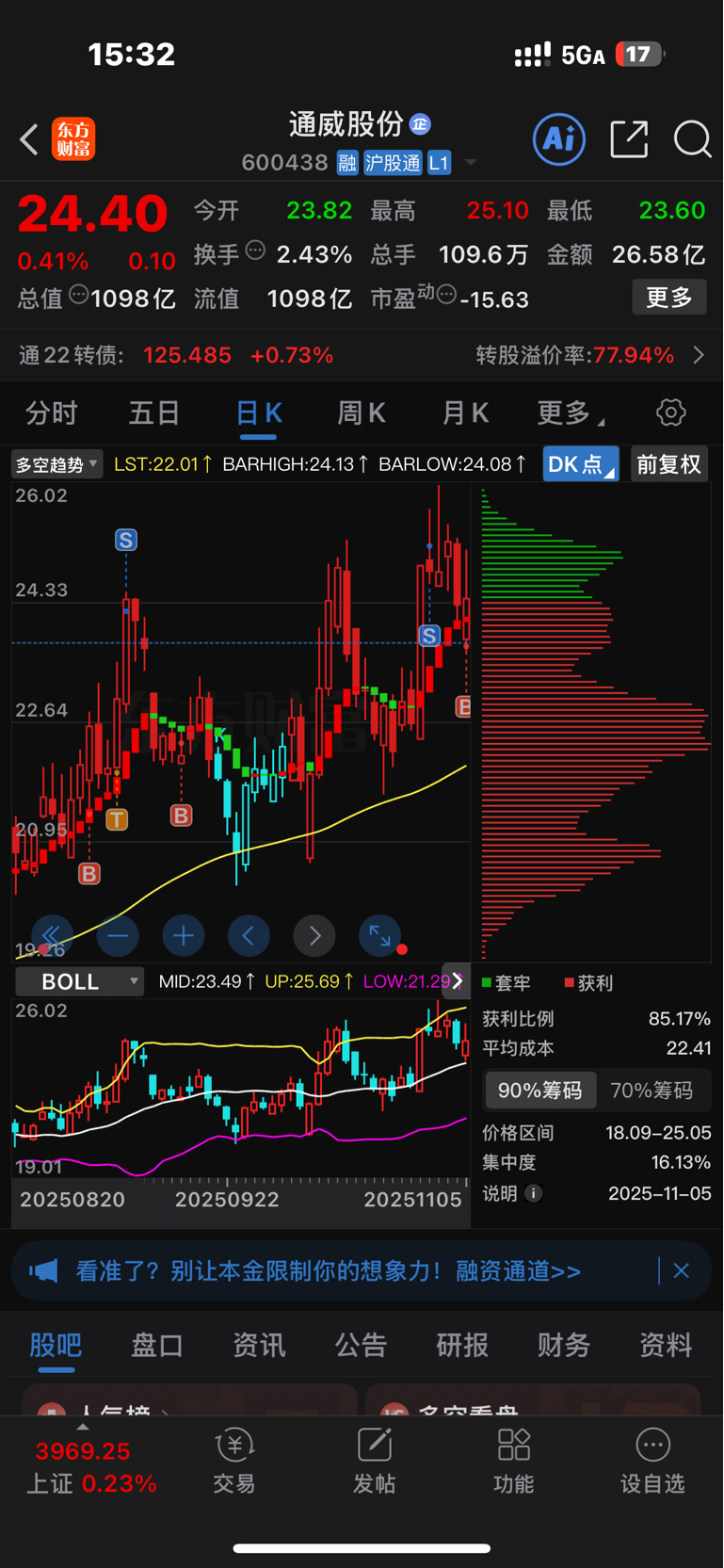724x1568 pixels.
Task: Tap the 上证 3969.25 index ticker
Action: tap(90, 1466)
